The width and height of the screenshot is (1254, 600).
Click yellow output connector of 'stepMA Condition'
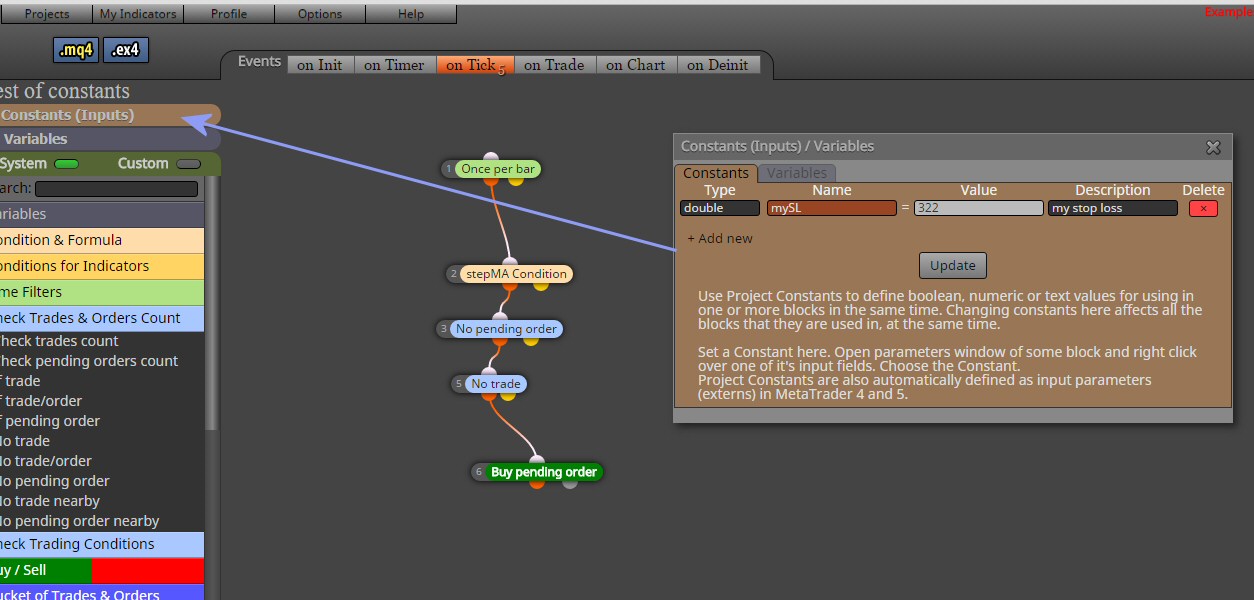tap(541, 285)
